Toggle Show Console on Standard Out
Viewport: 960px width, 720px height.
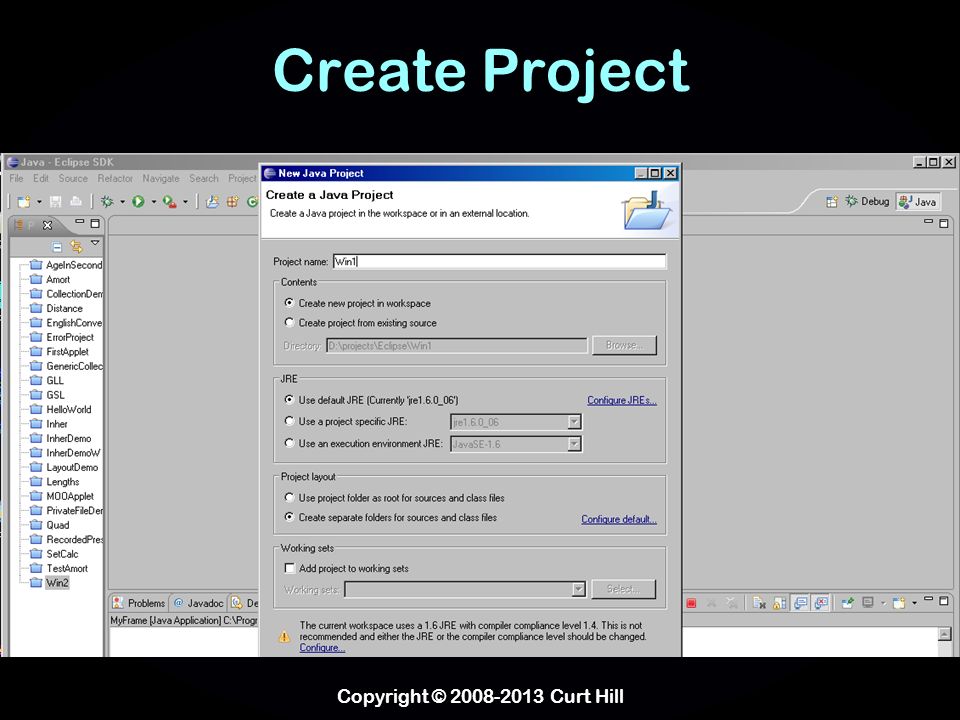coord(800,603)
